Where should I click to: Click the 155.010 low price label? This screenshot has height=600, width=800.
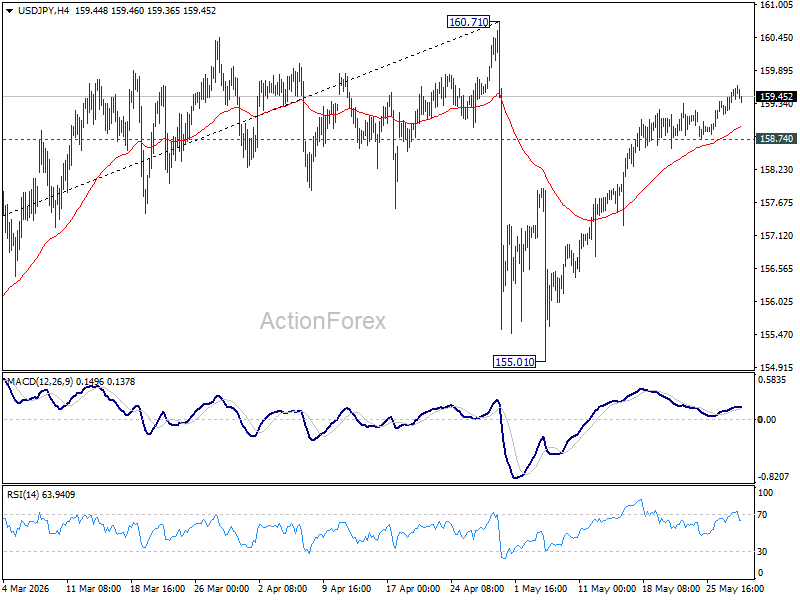coord(515,362)
